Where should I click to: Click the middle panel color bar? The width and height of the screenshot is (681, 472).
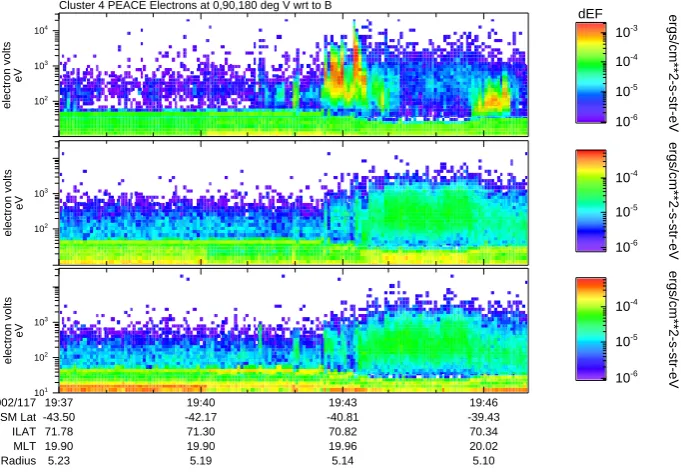pyautogui.click(x=590, y=201)
